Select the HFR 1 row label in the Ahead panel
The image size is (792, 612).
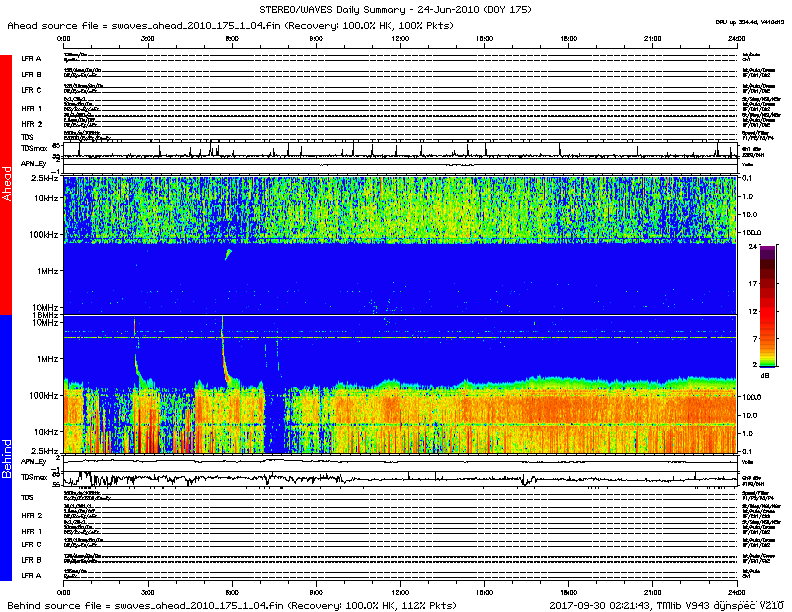(x=32, y=107)
